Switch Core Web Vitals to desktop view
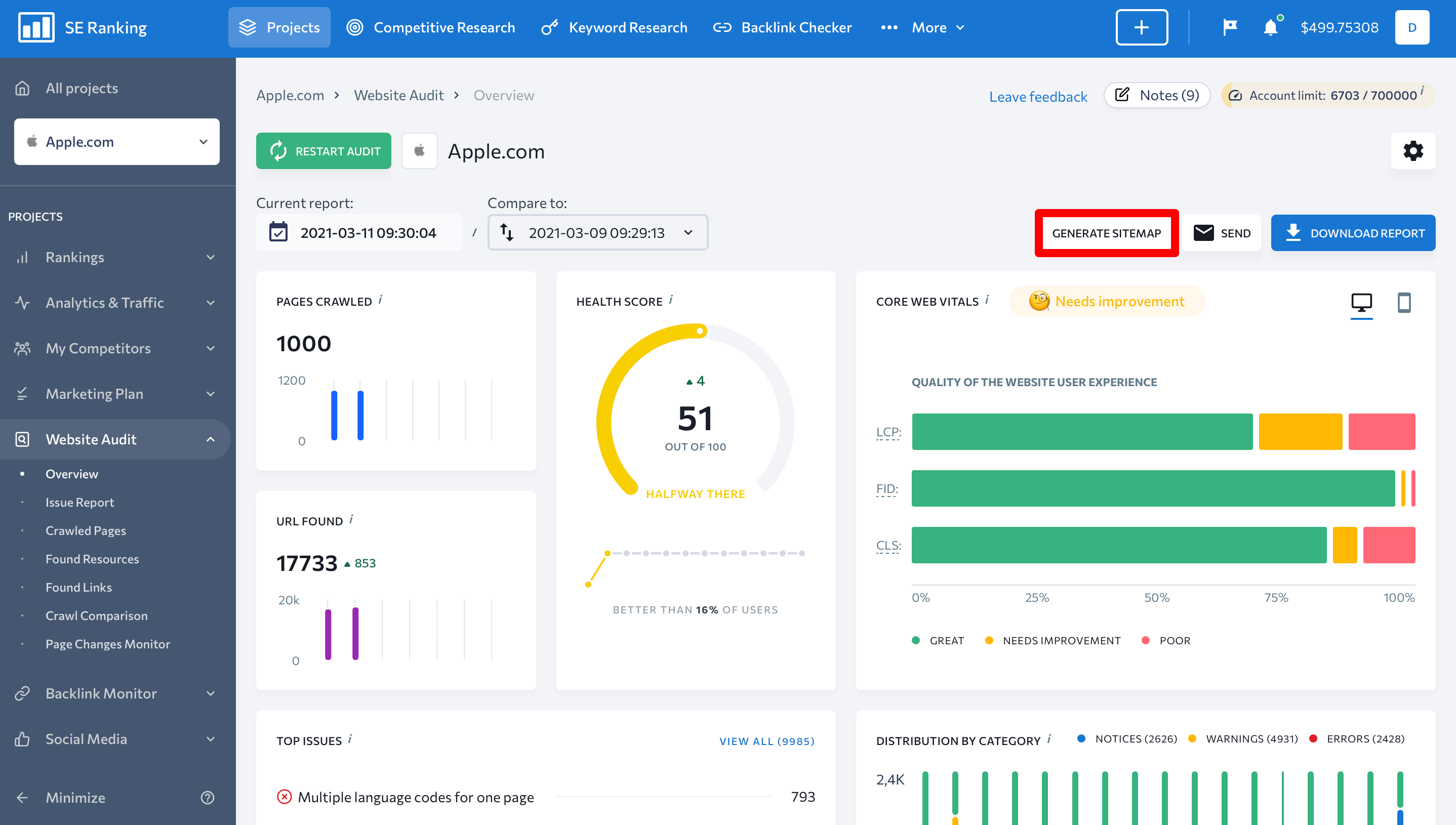This screenshot has width=1456, height=825. (1361, 303)
